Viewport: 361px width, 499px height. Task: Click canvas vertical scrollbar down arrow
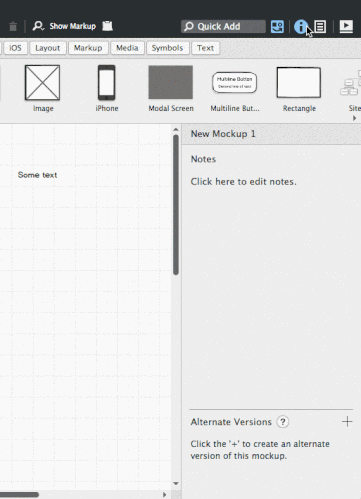pos(176,483)
